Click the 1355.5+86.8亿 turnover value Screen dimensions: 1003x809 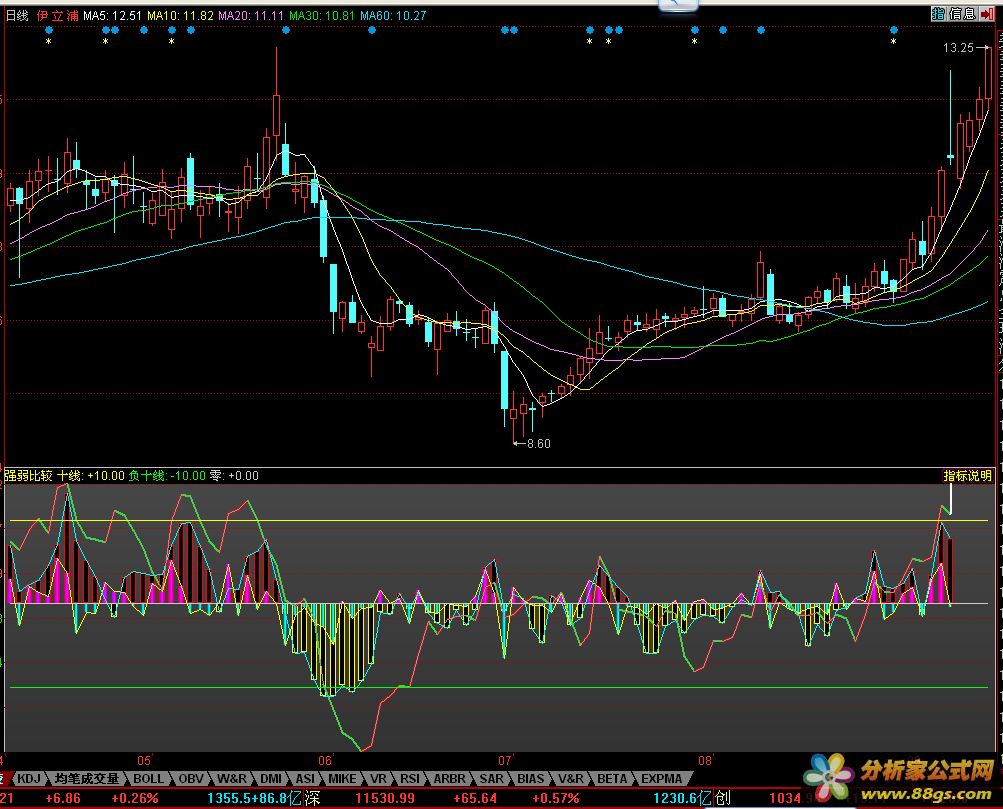point(255,798)
